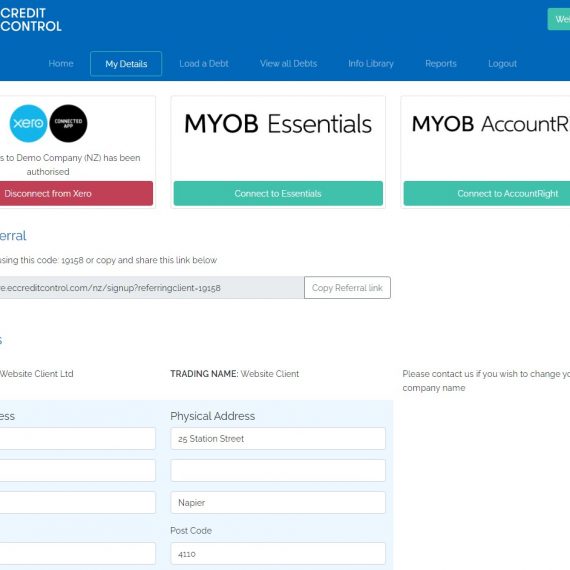Click Connect to Essentials button
The height and width of the screenshot is (570, 570).
pos(278,193)
